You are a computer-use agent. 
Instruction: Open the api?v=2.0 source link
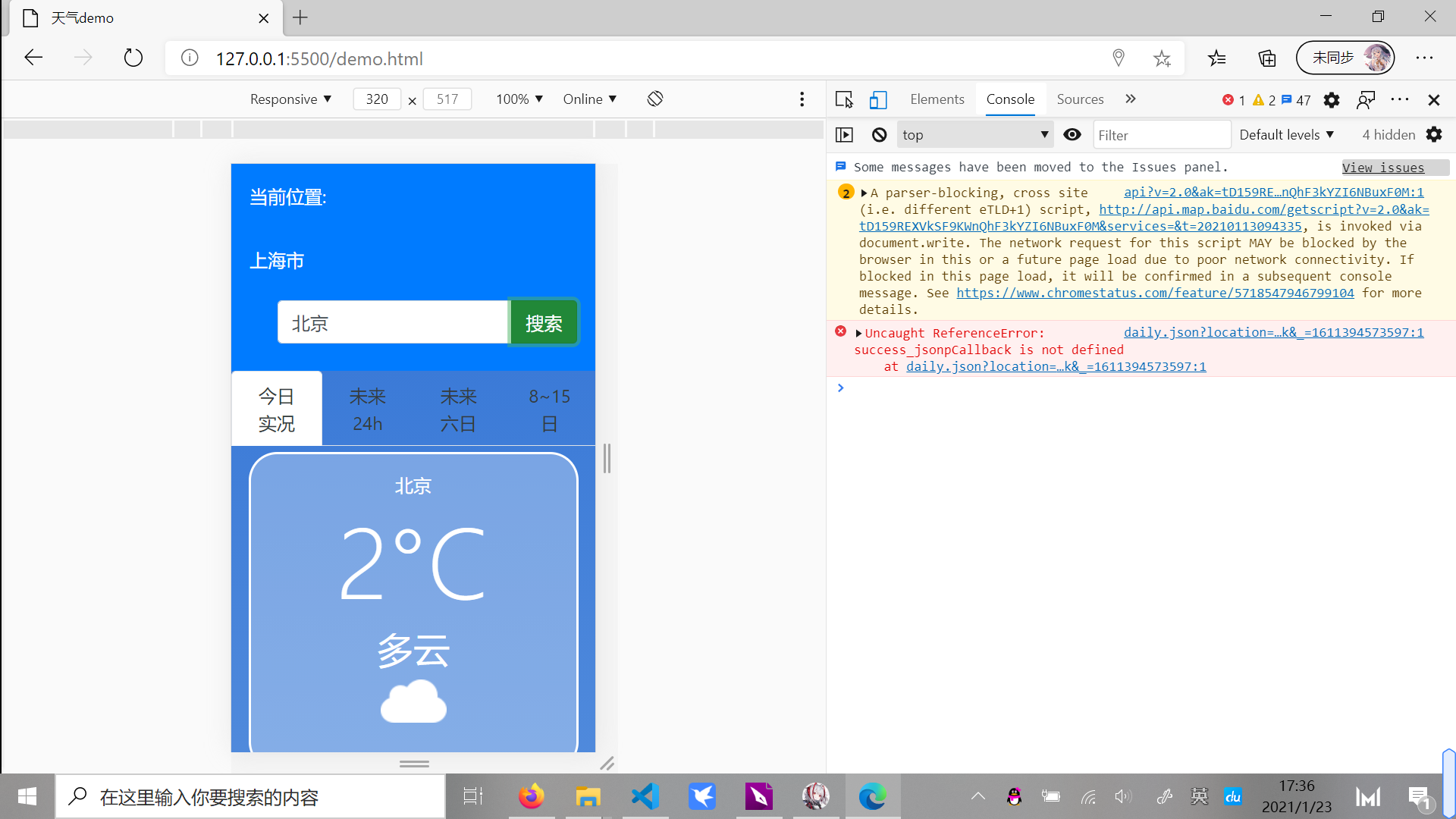[x=1274, y=193]
